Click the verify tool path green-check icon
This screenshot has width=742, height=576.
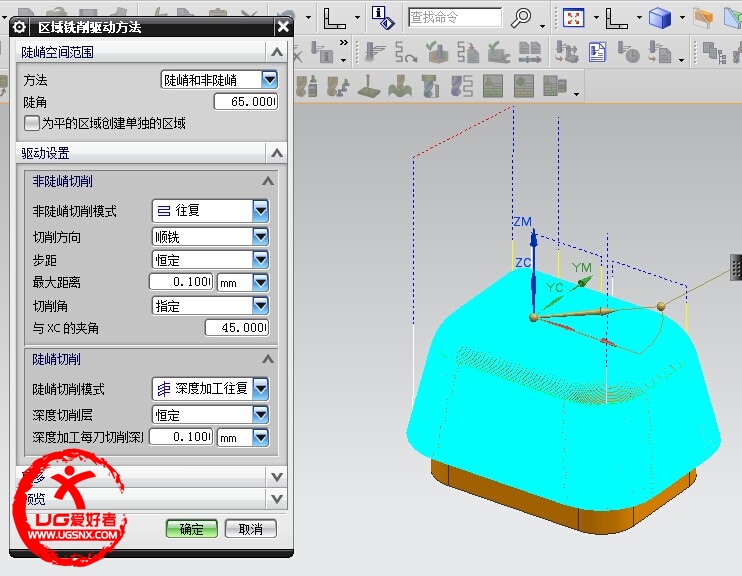point(436,51)
